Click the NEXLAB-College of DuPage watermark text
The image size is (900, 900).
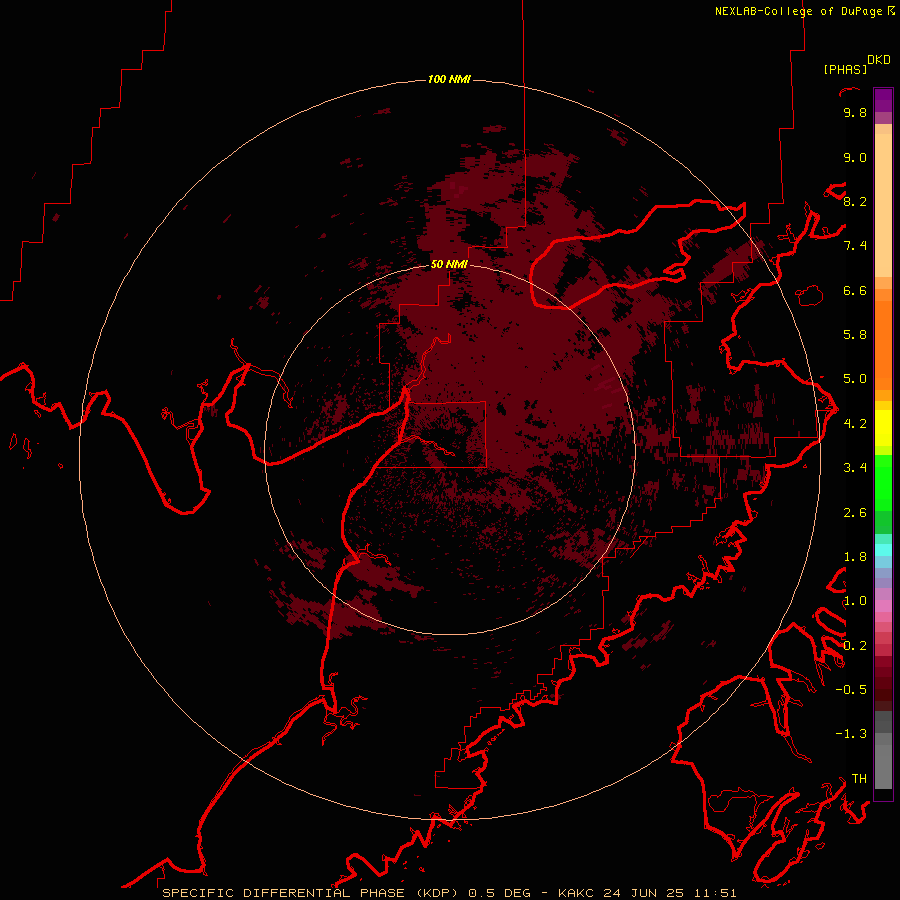tap(804, 11)
